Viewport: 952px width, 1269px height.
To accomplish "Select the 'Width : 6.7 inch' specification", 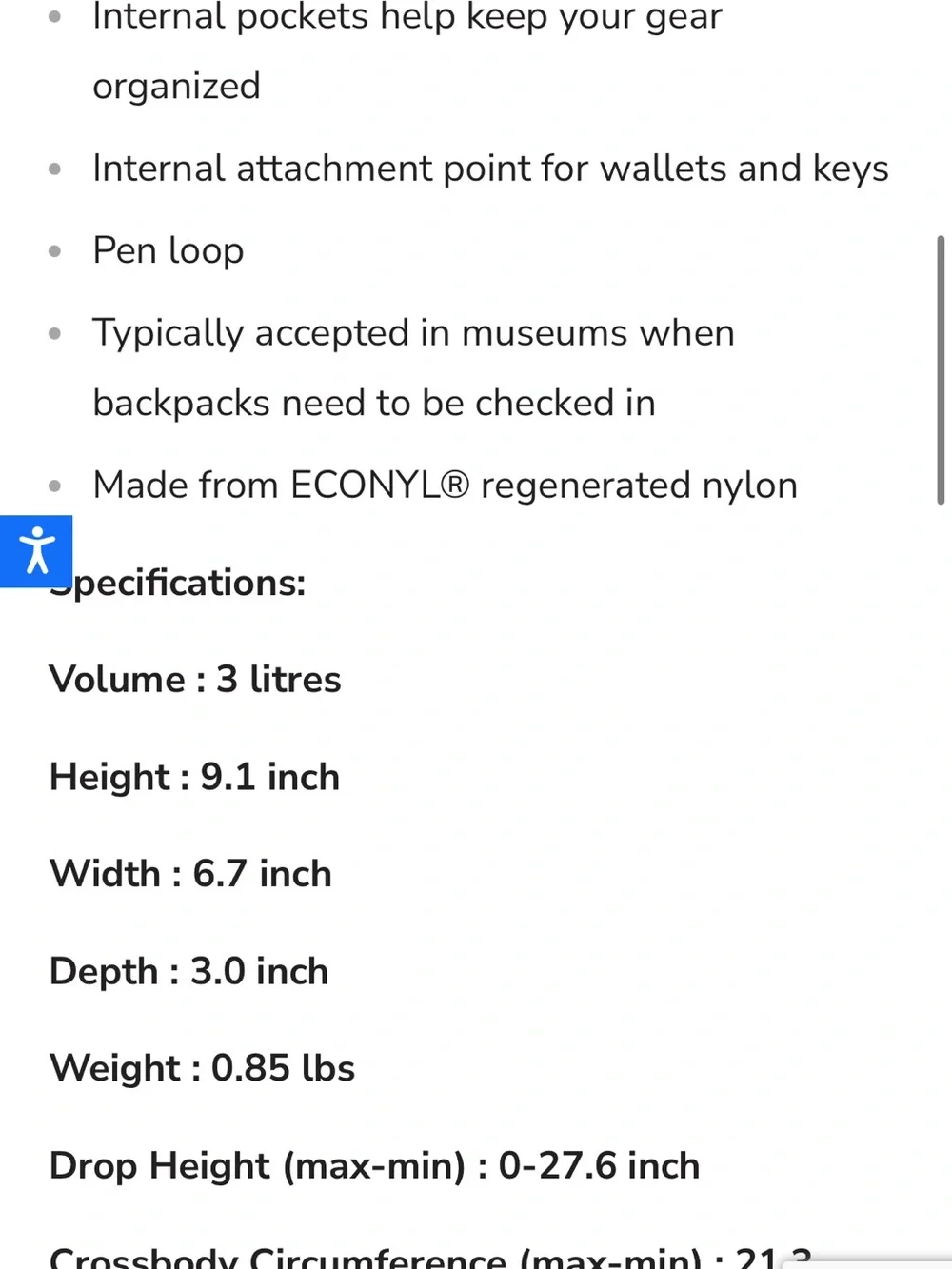I will pos(190,874).
